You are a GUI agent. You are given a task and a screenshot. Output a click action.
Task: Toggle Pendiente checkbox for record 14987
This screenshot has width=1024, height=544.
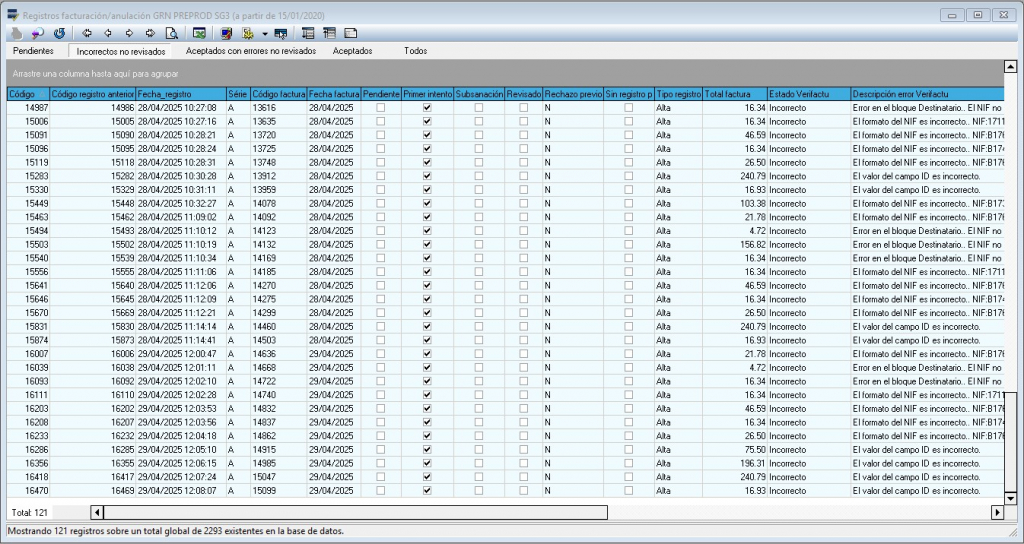tap(381, 108)
